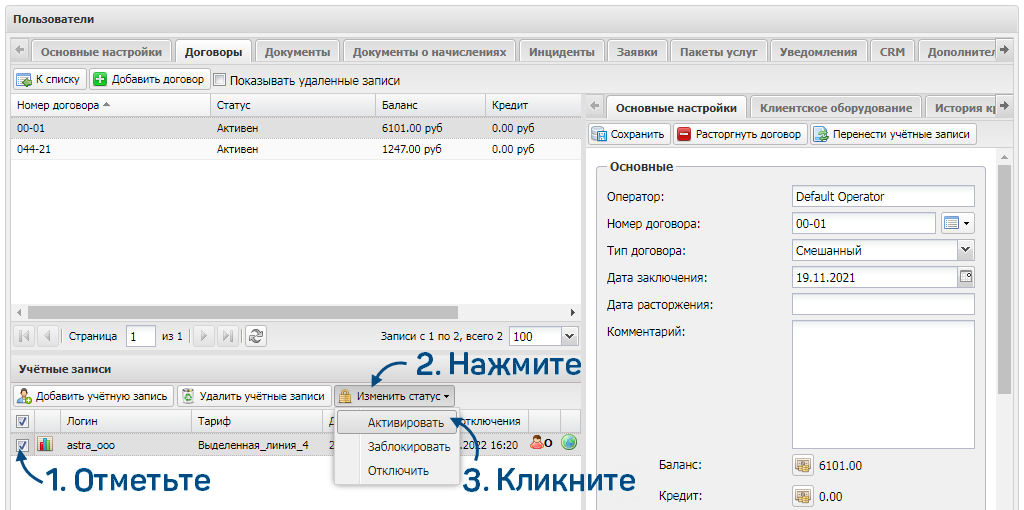
Task: Go to next page icon
Action: [x=204, y=336]
